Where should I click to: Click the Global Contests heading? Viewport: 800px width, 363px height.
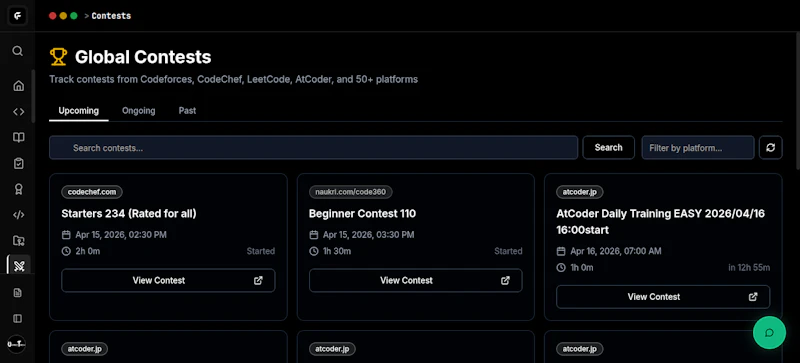pyautogui.click(x=143, y=57)
